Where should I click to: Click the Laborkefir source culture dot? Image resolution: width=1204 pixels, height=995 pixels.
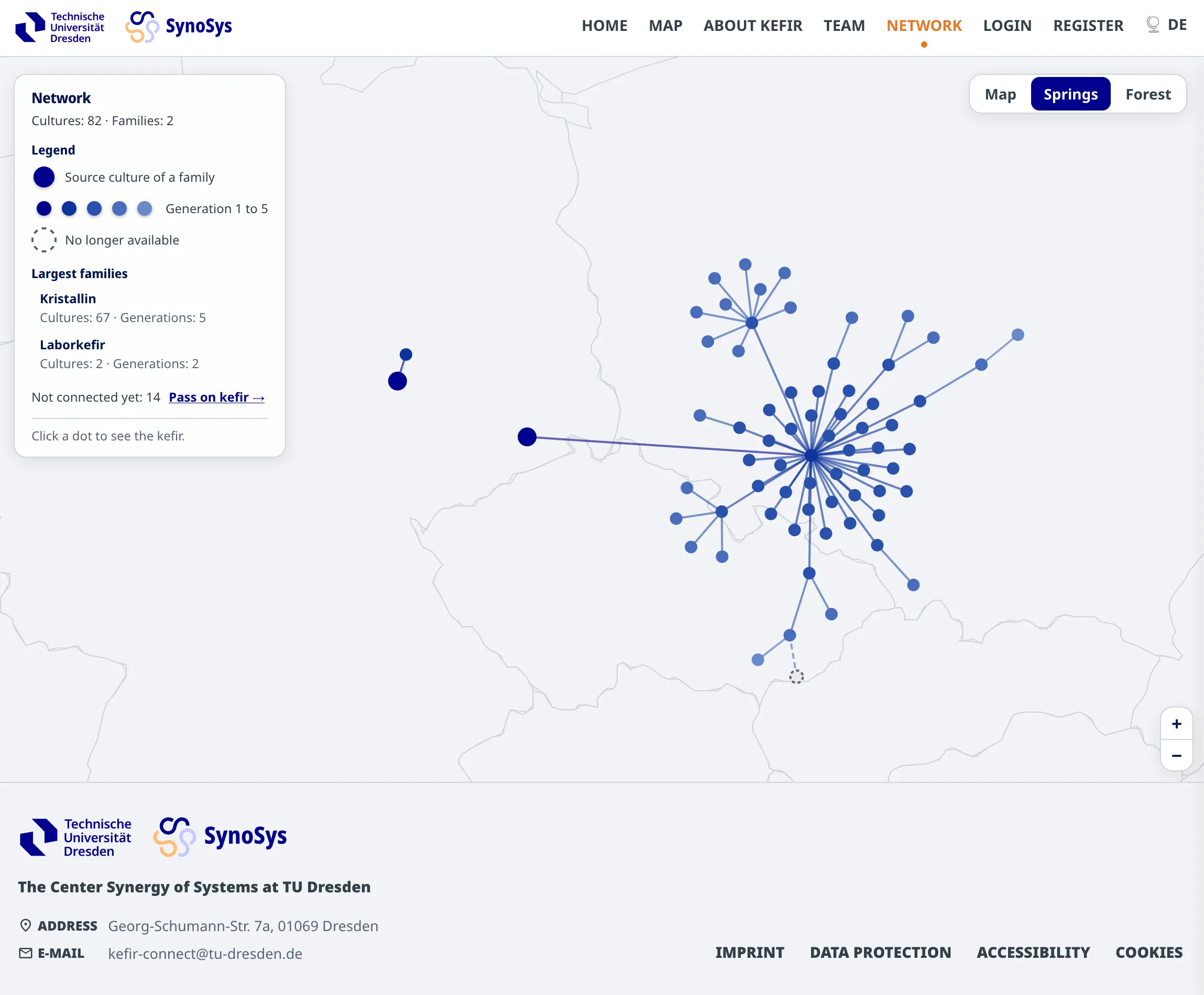click(x=397, y=381)
